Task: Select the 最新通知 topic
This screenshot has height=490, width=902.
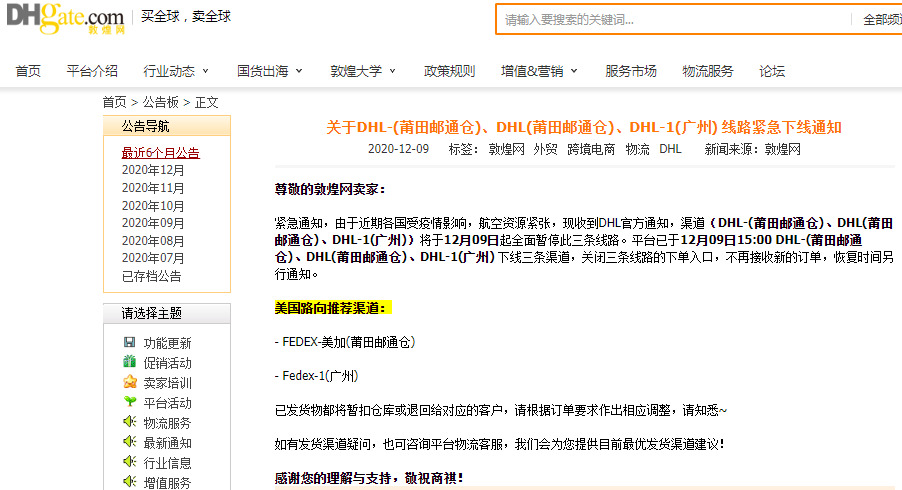Action: coord(167,443)
